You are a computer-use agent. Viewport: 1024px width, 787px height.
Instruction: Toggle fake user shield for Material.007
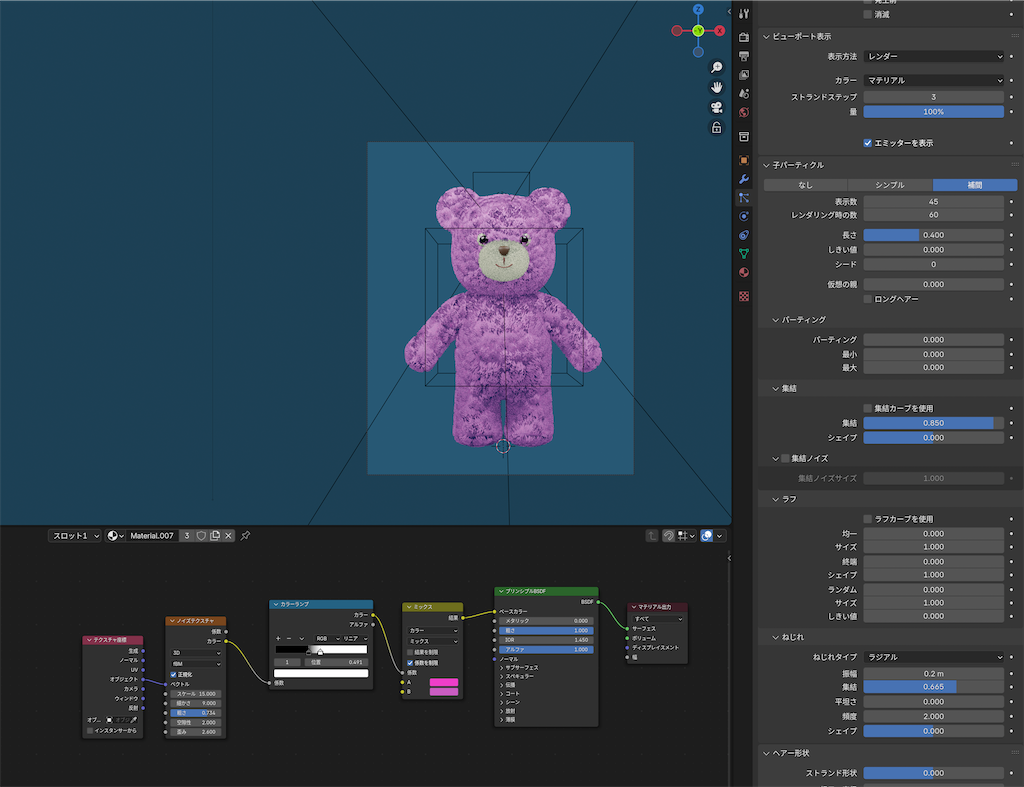(201, 536)
